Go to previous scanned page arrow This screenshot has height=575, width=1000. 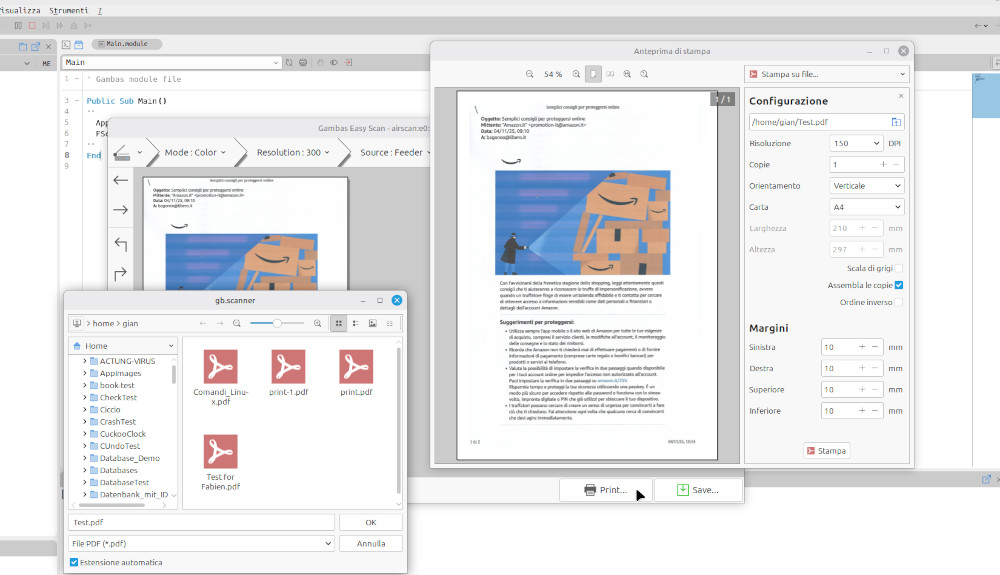pos(121,180)
